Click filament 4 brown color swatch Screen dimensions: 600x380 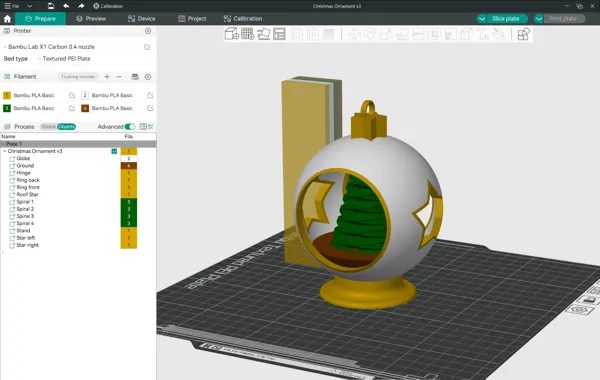(85, 108)
